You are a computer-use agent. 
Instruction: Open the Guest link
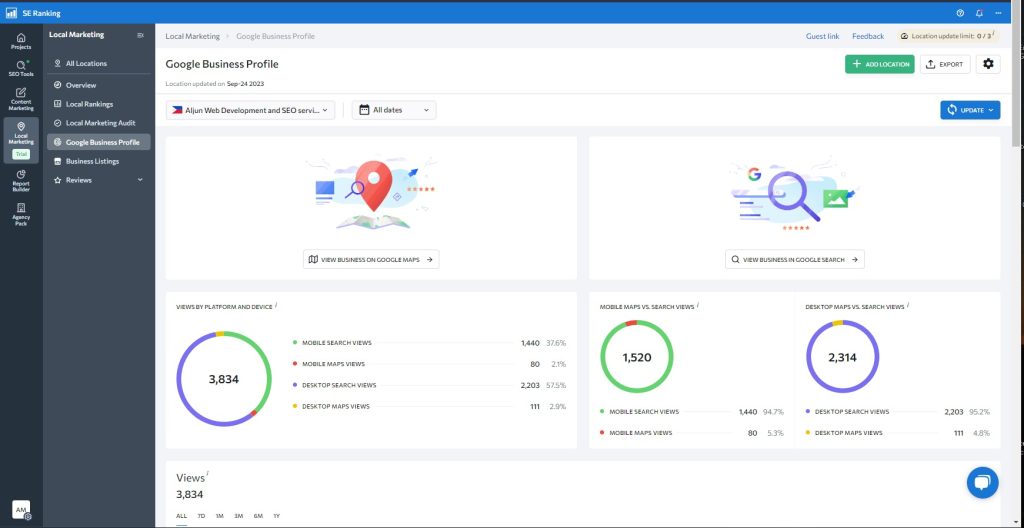822,37
